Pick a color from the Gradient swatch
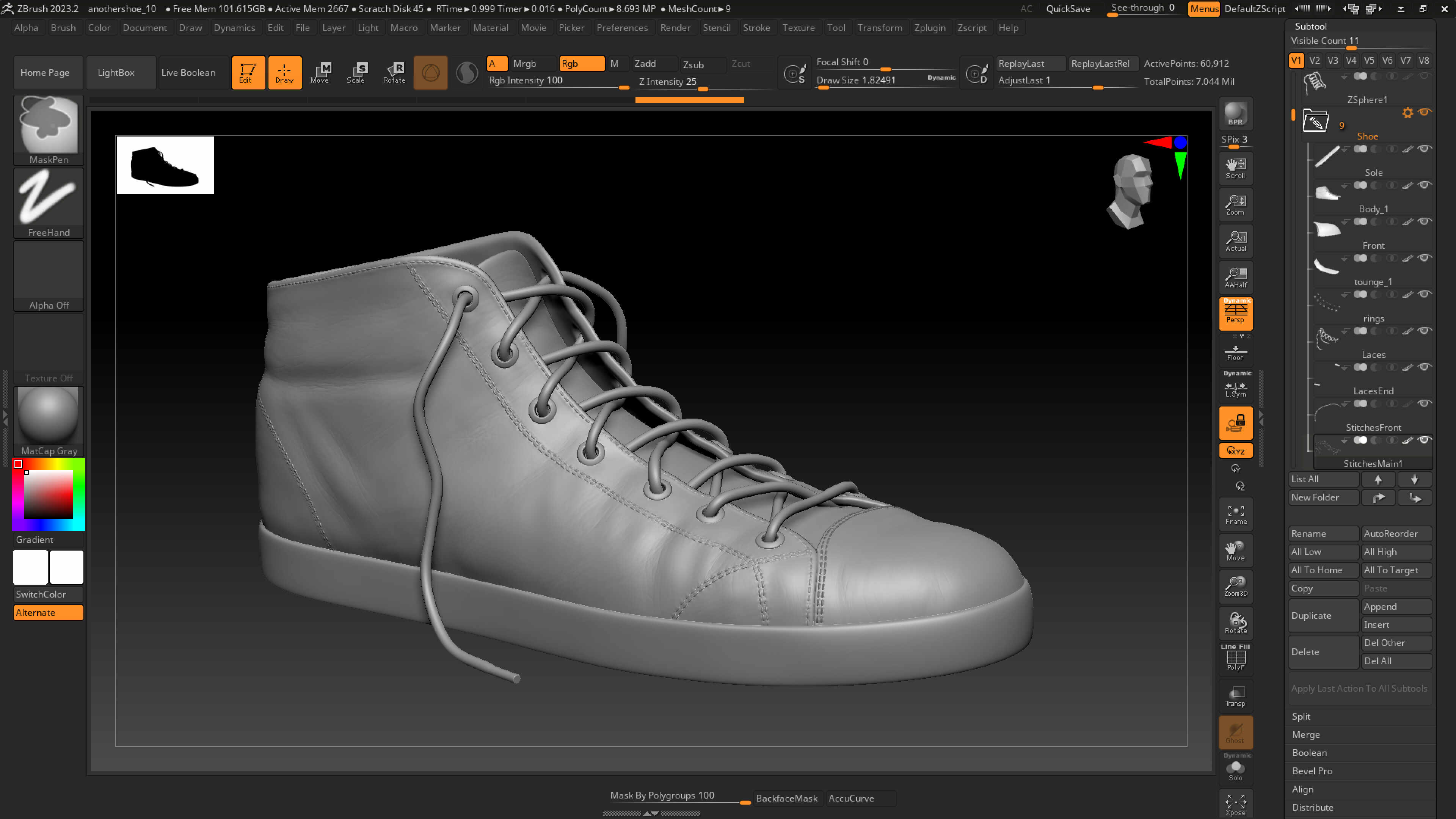1456x819 pixels. (x=48, y=494)
